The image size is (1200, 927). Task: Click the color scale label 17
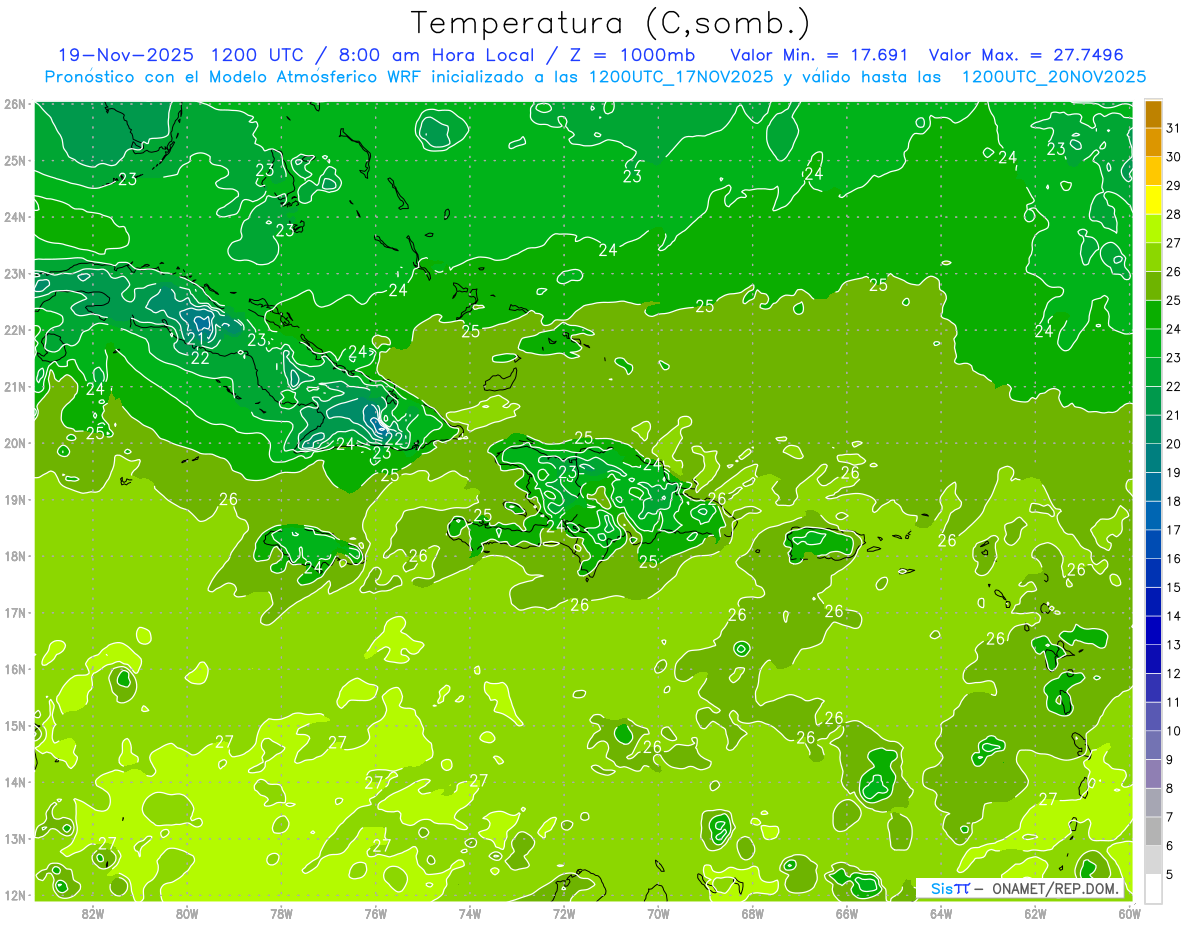[x=1173, y=530]
